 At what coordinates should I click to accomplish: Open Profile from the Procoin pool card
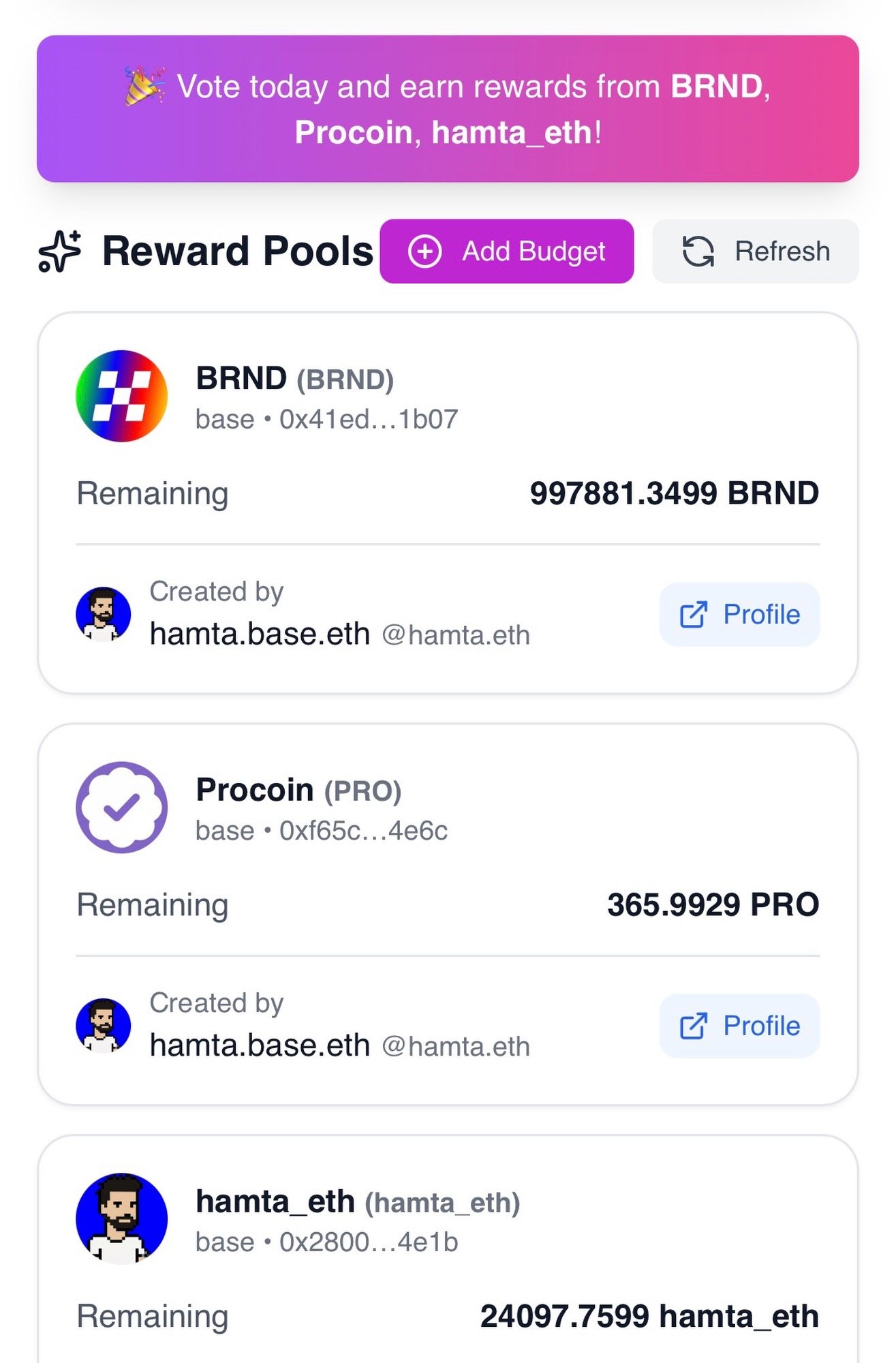[x=739, y=1026]
